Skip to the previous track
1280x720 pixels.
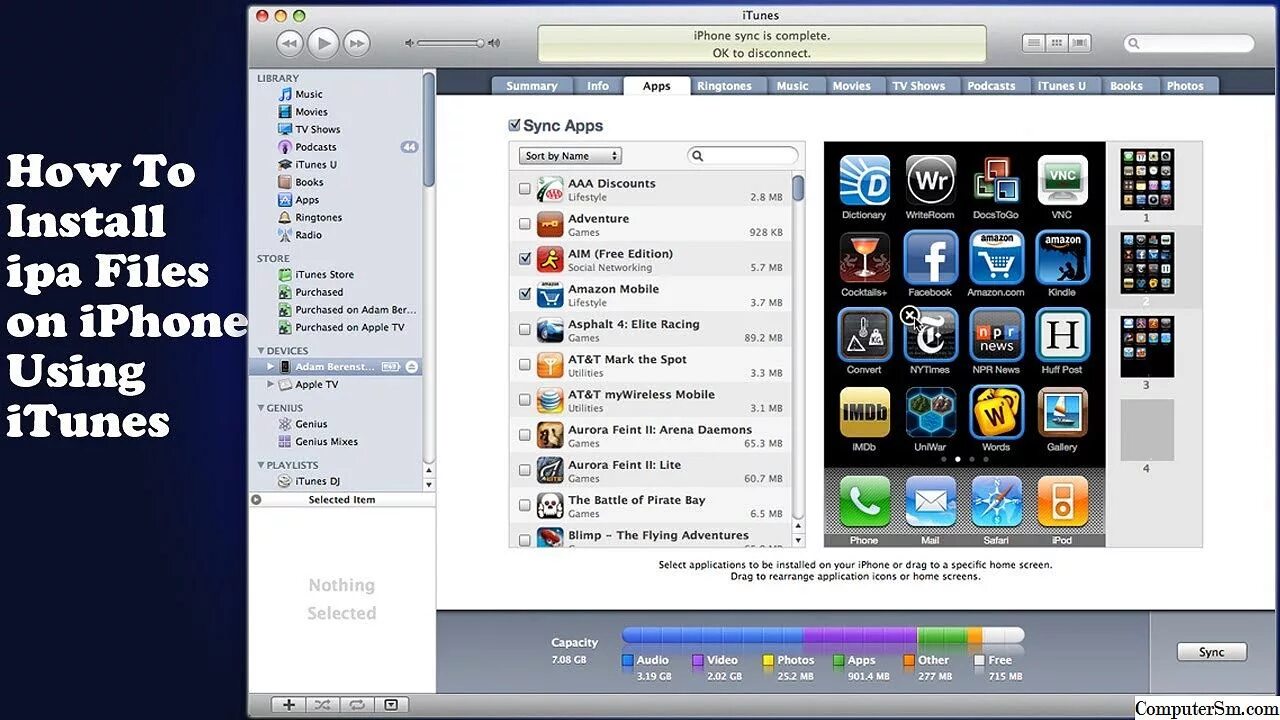(290, 43)
